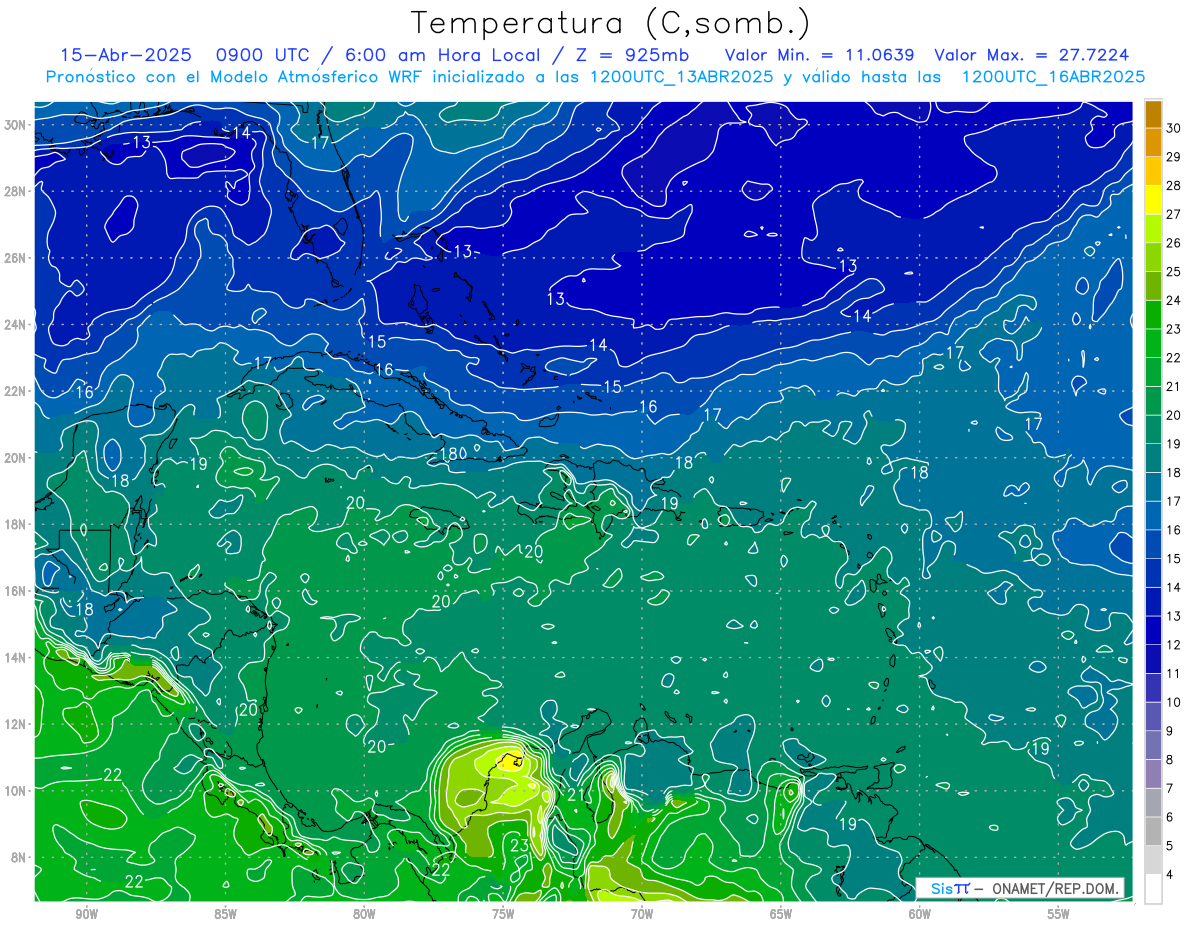
Task: Click the latitude axis label "20N"
Action: point(15,458)
